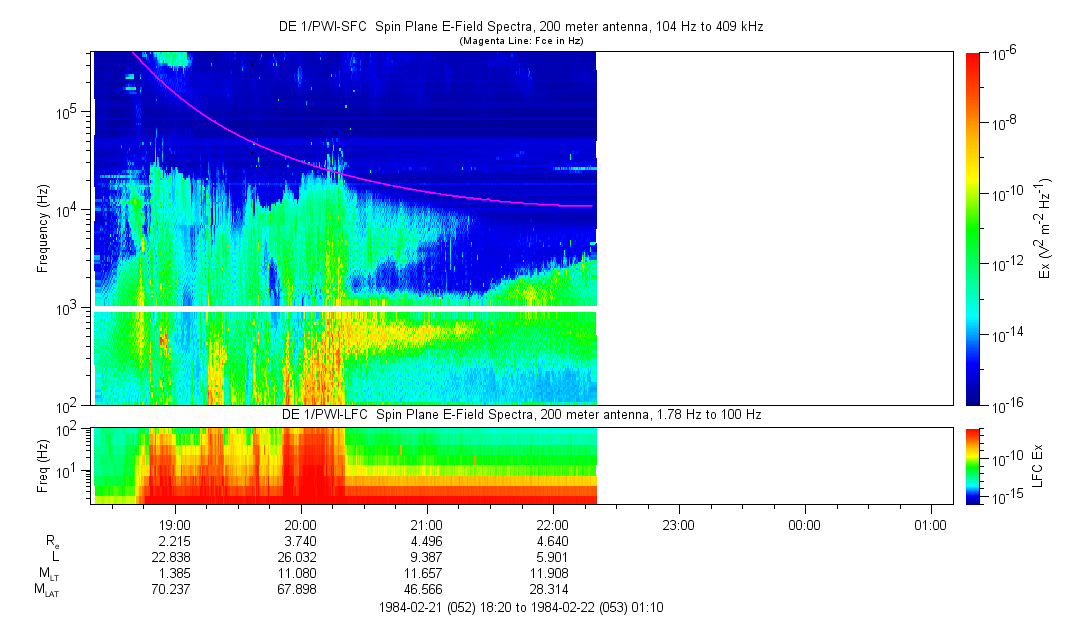Click the Re value 3.740
The width and height of the screenshot is (1083, 620).
click(x=300, y=542)
